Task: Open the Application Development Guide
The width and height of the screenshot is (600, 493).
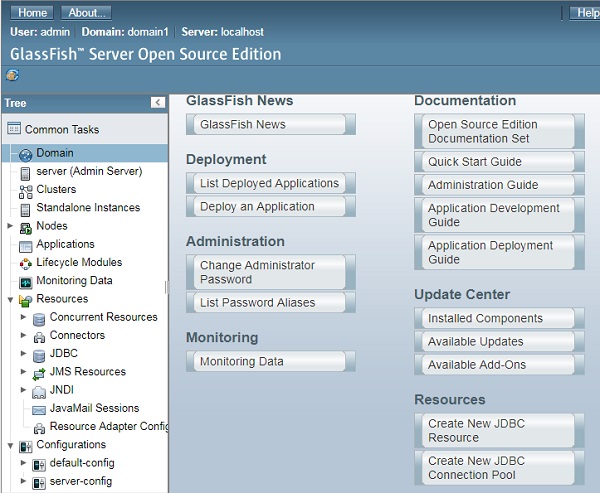Action: (x=499, y=215)
